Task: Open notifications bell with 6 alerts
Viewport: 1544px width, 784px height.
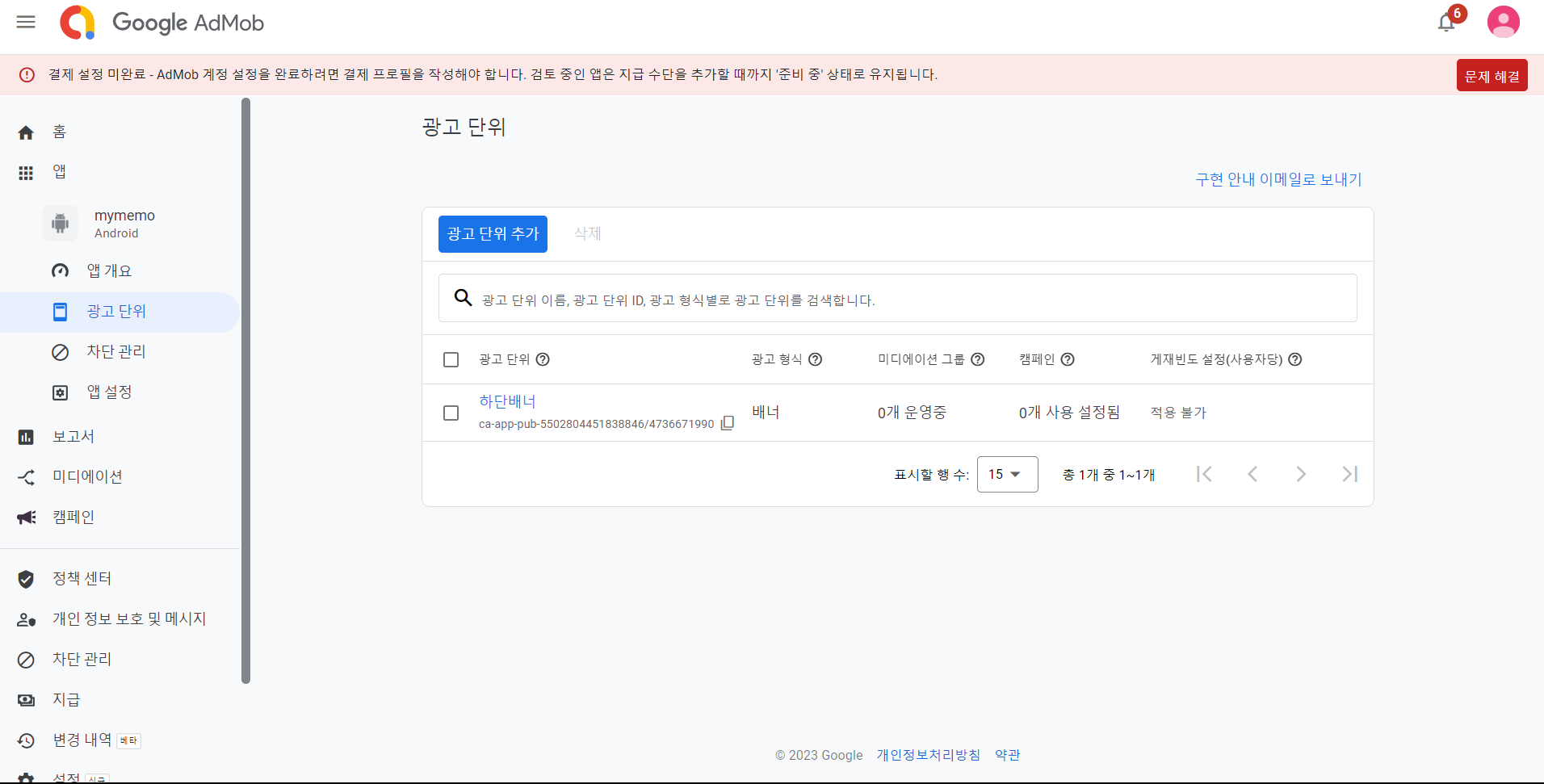Action: tap(1446, 23)
